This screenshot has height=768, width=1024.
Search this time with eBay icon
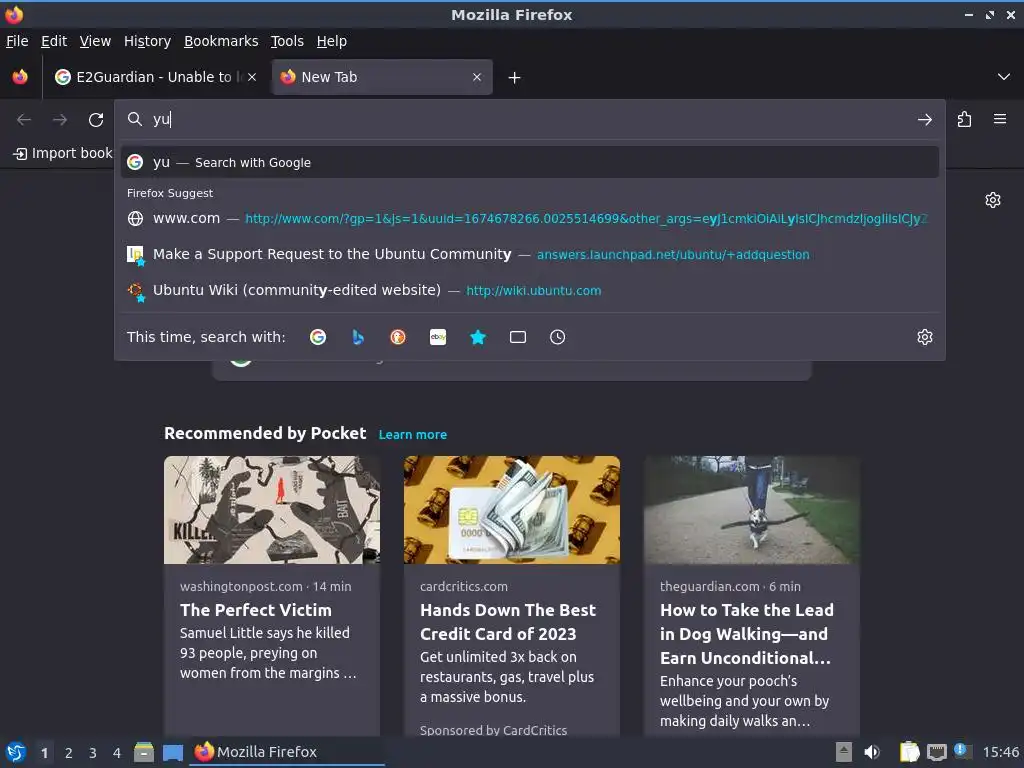(x=438, y=337)
